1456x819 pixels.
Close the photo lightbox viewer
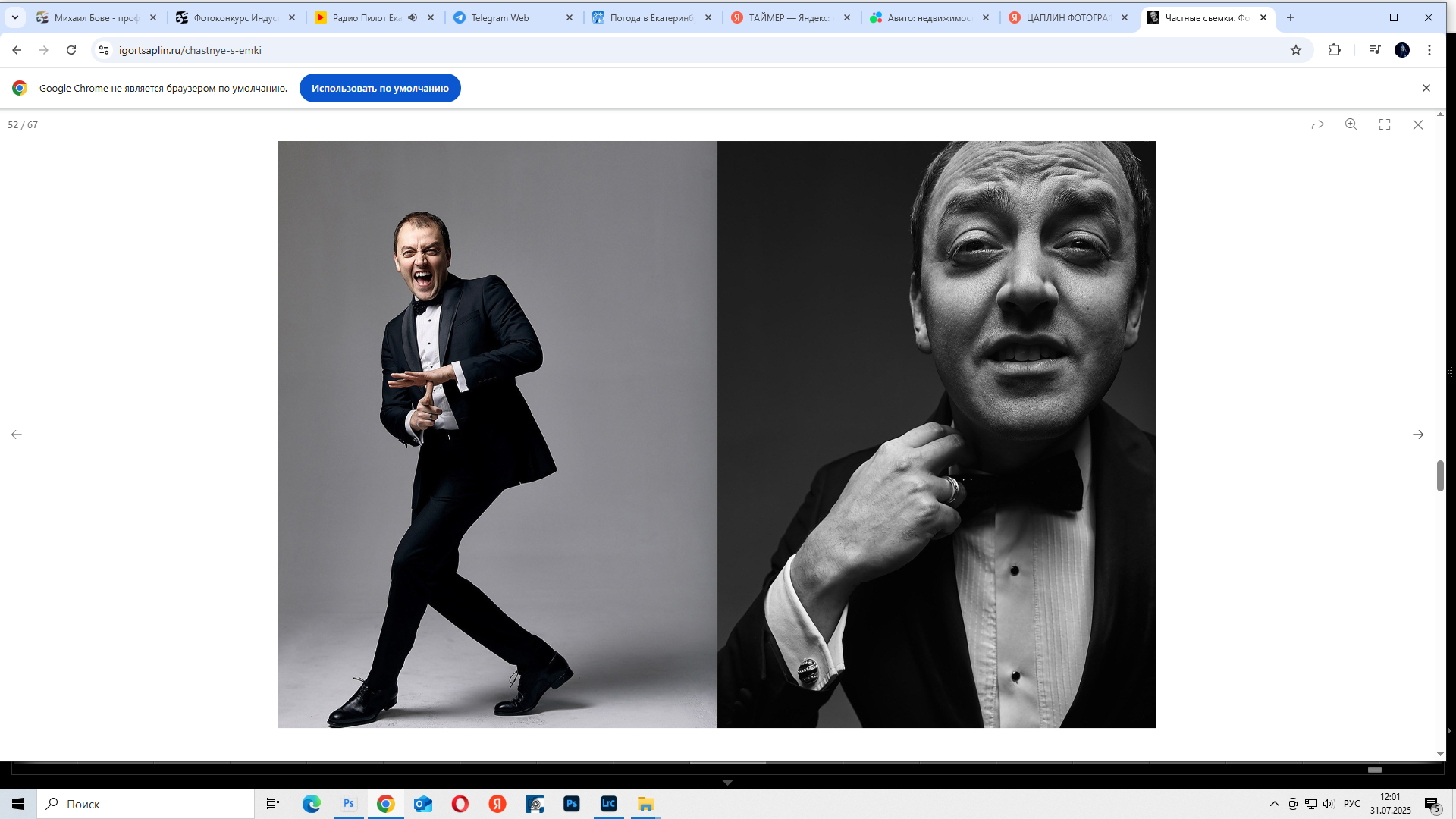[1418, 124]
